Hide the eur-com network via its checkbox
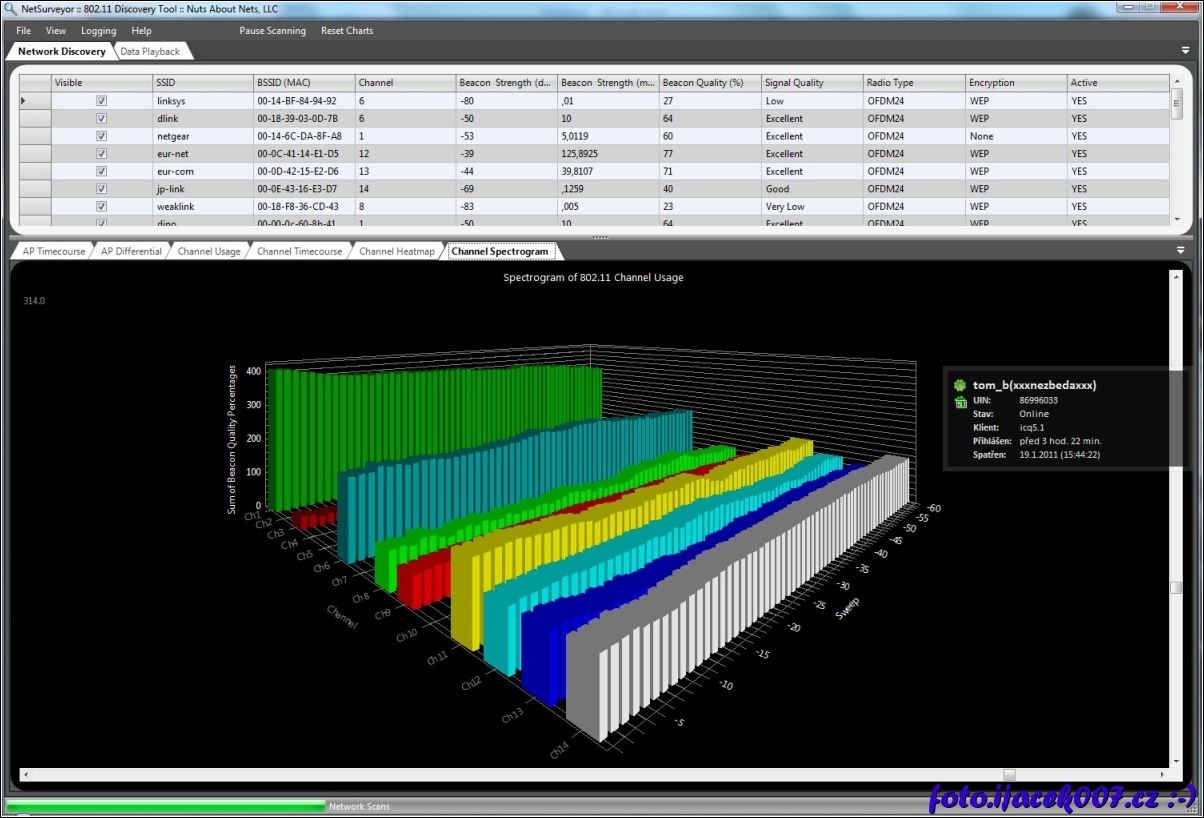 click(101, 171)
